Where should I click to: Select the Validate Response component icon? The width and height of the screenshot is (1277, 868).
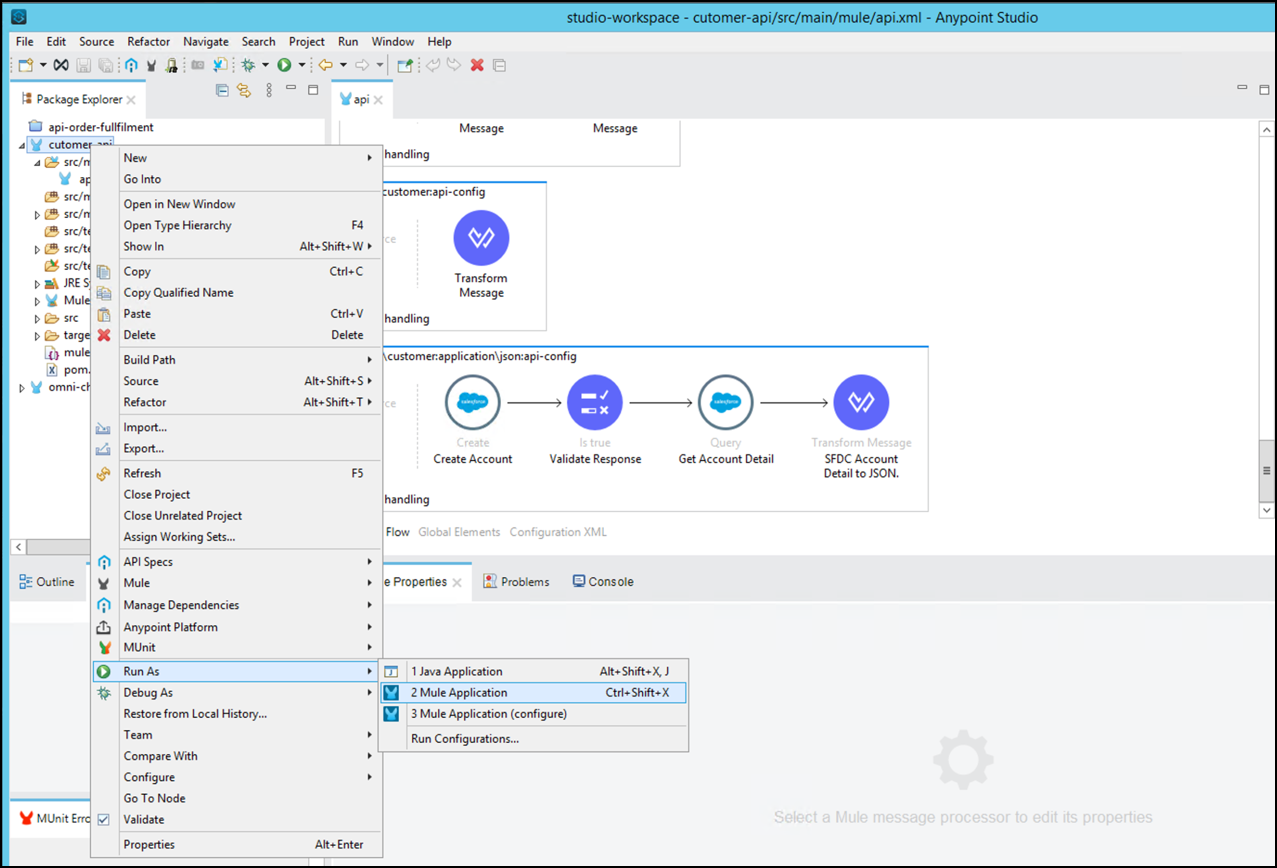pos(595,402)
